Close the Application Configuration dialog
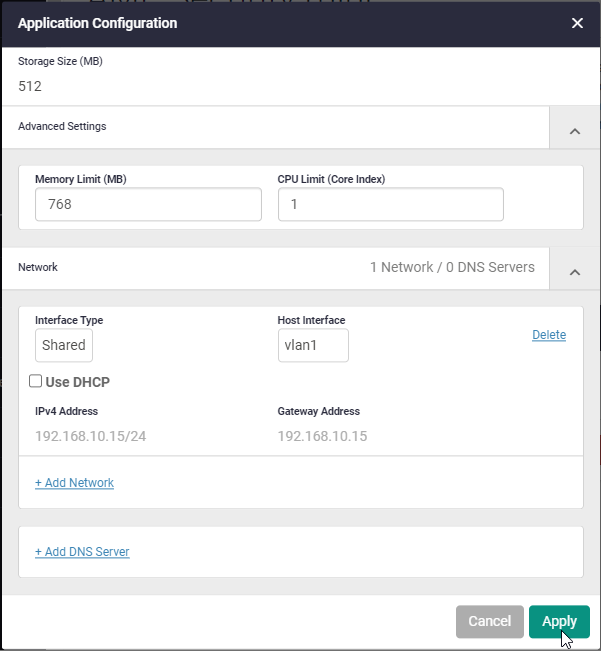 pyautogui.click(x=577, y=23)
